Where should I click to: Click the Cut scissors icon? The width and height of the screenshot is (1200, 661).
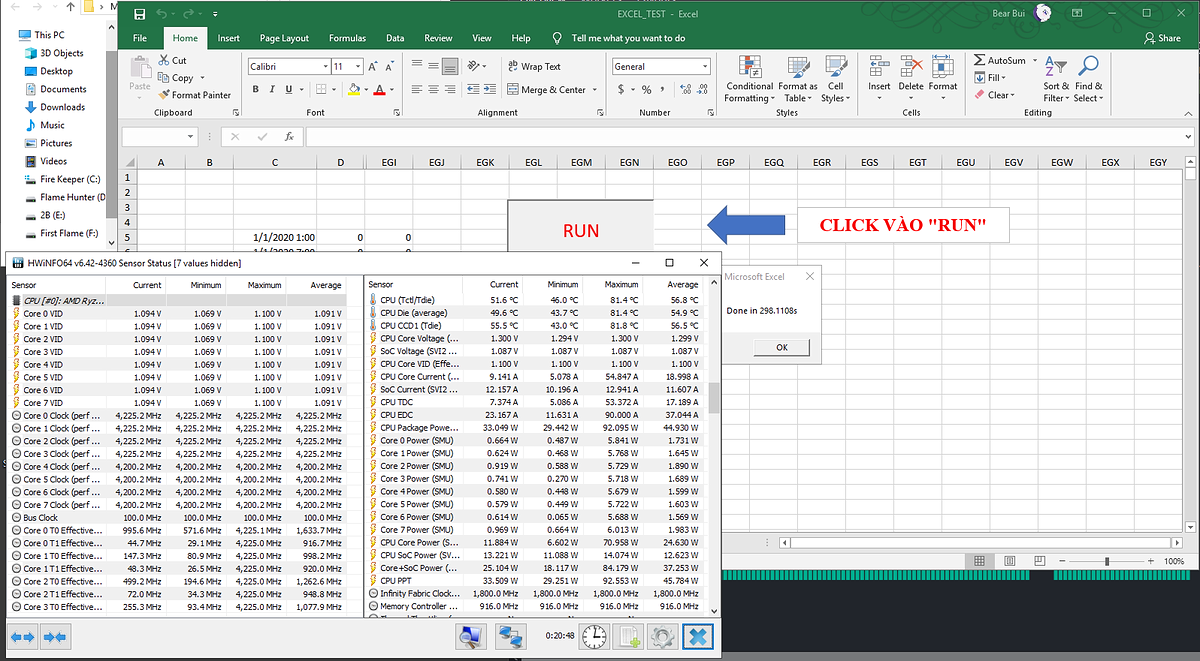tap(165, 61)
